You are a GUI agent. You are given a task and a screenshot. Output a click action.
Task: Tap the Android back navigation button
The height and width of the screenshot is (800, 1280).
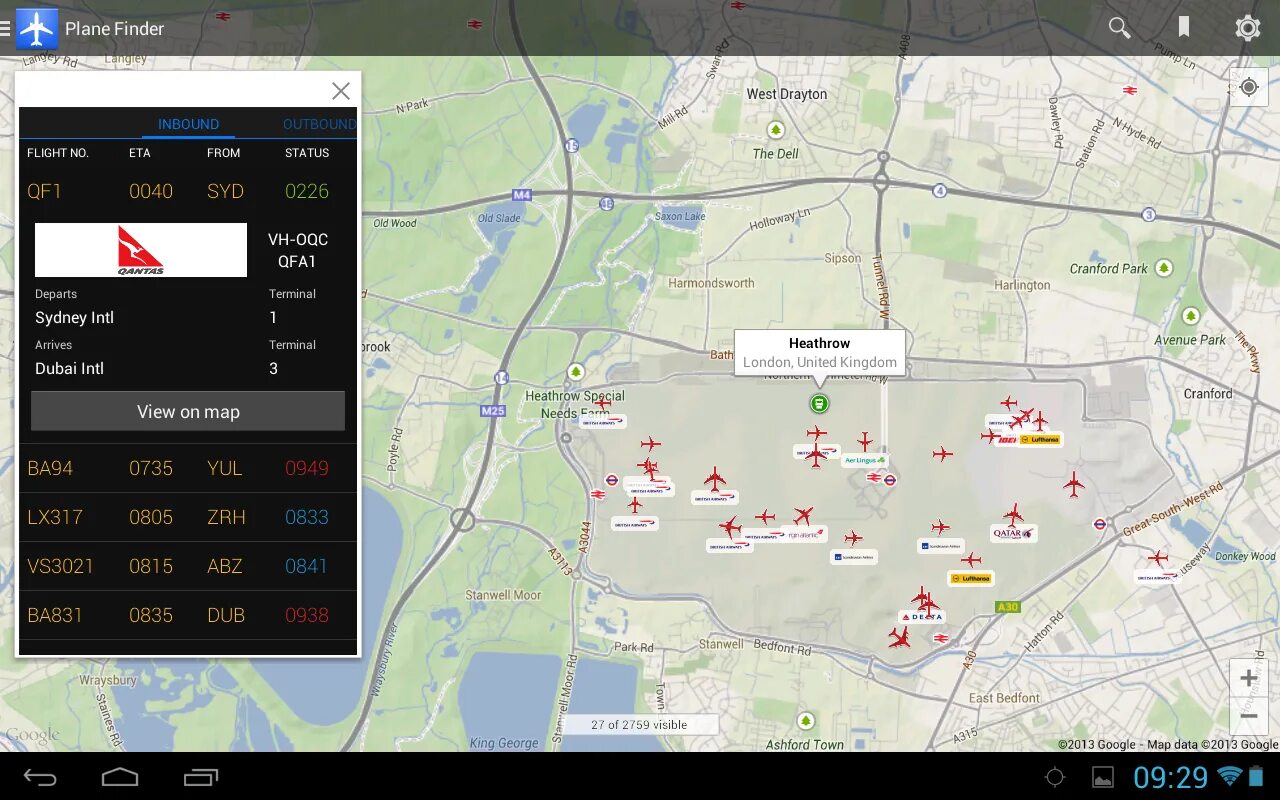[41, 777]
